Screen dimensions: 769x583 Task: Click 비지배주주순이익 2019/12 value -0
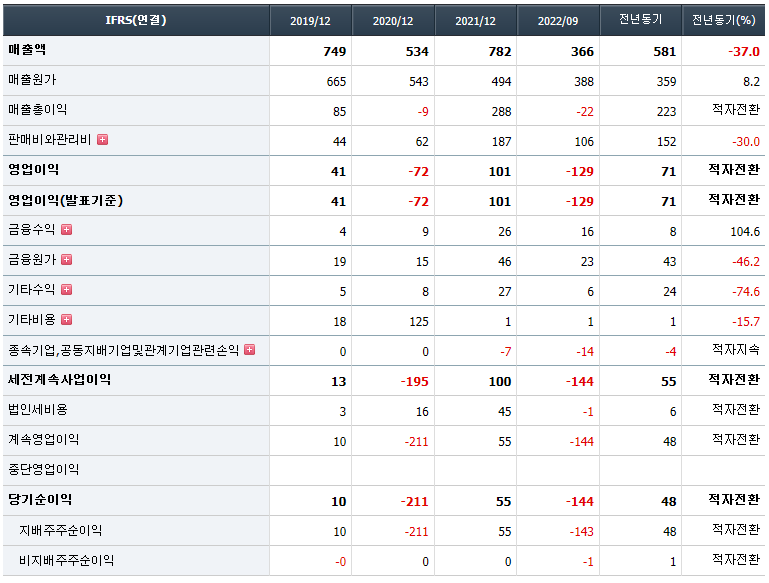(340, 561)
